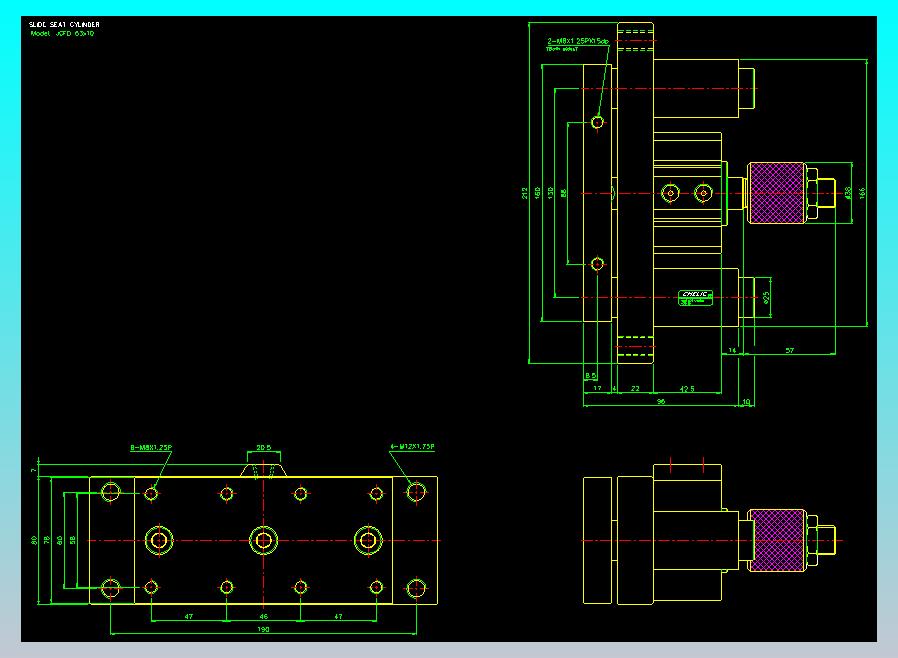Select the 2-M8x1.25P side hole callout

(x=578, y=41)
